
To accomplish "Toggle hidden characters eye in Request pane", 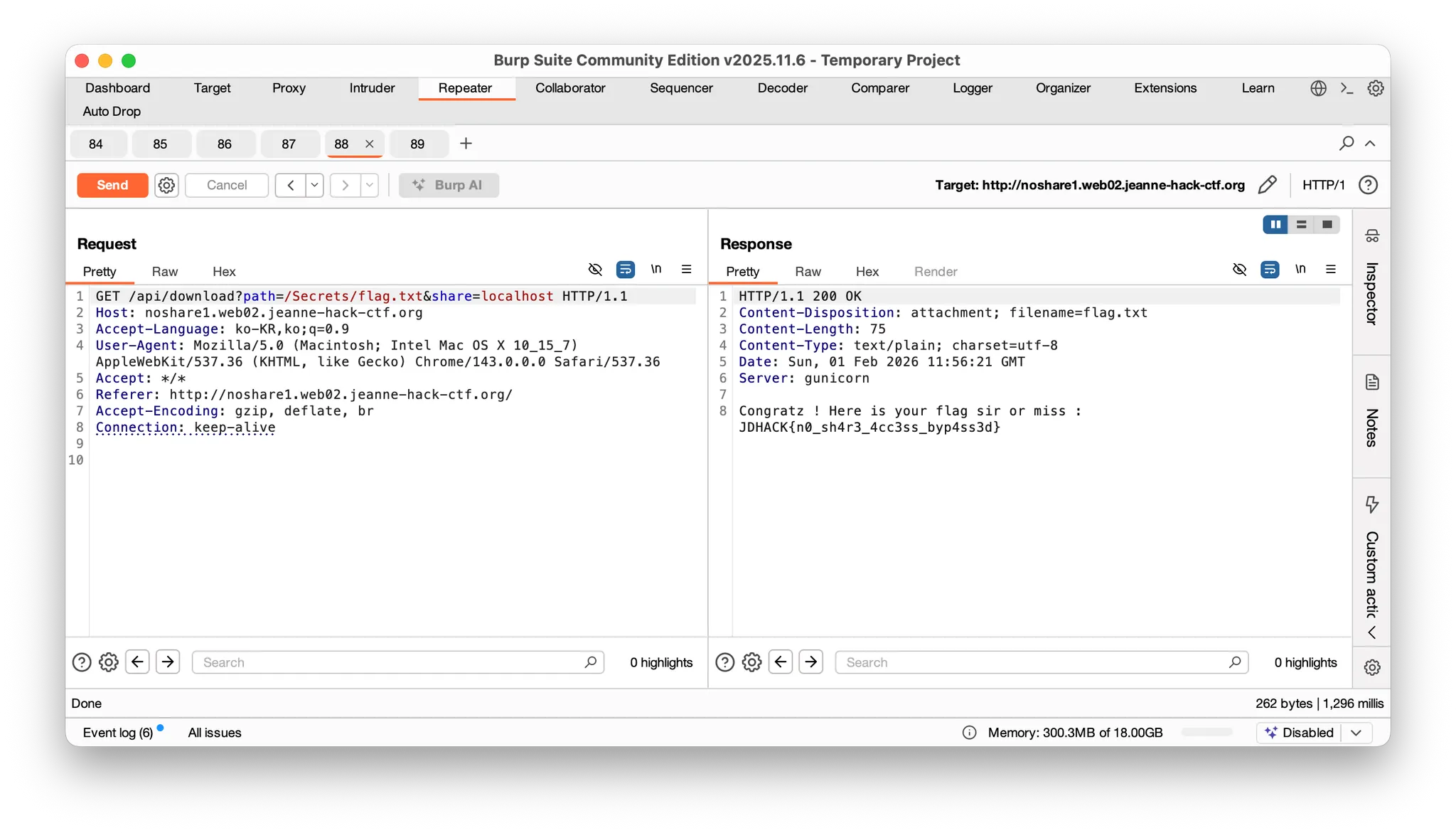I will (x=595, y=270).
